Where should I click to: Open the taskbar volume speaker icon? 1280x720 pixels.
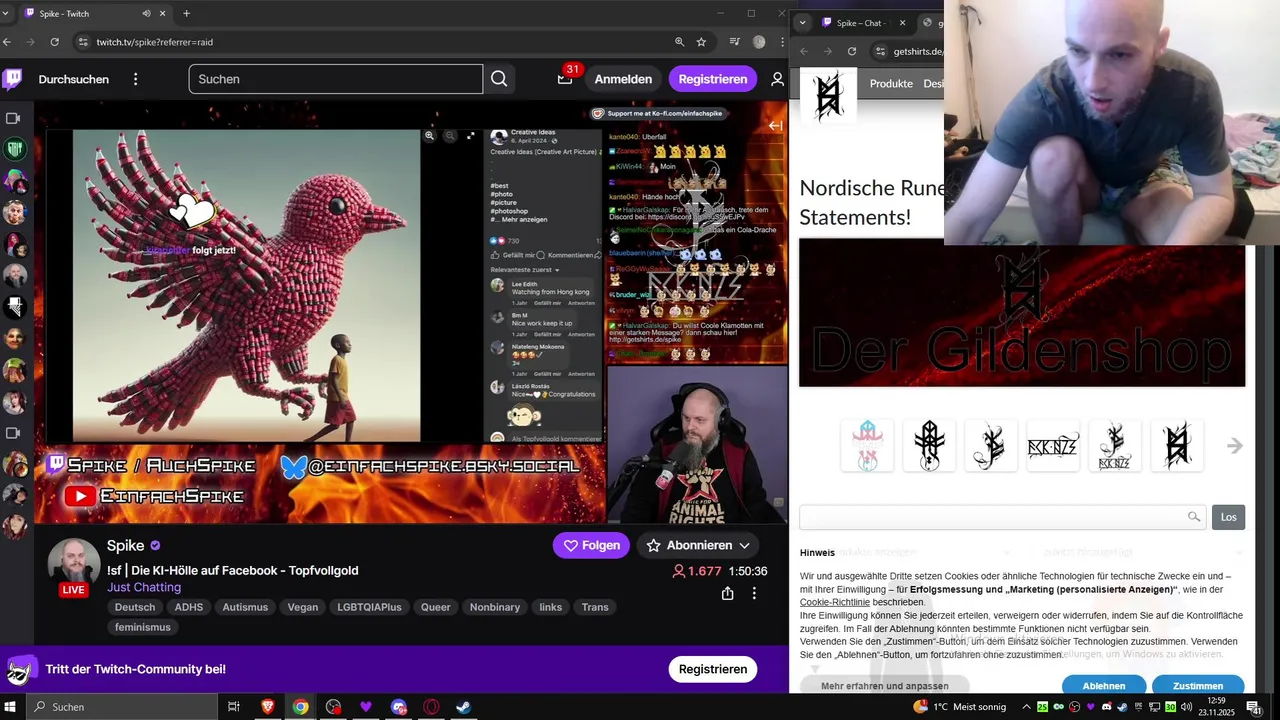tap(1185, 707)
